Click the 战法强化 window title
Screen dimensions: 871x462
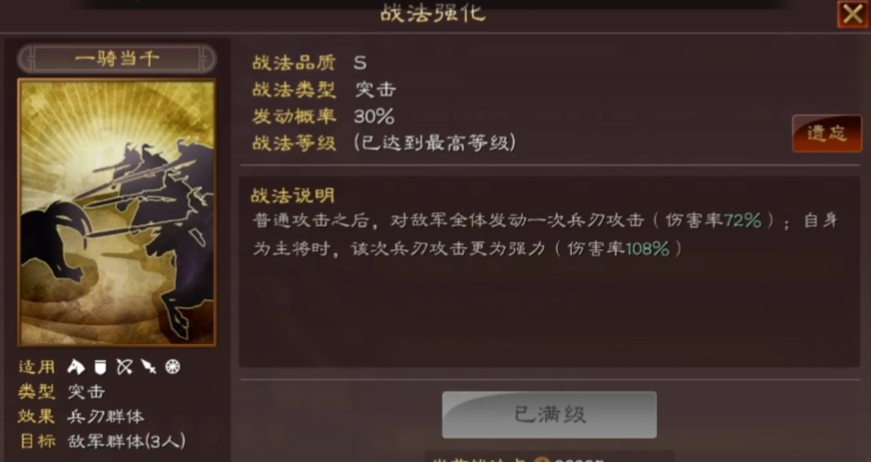[x=433, y=13]
